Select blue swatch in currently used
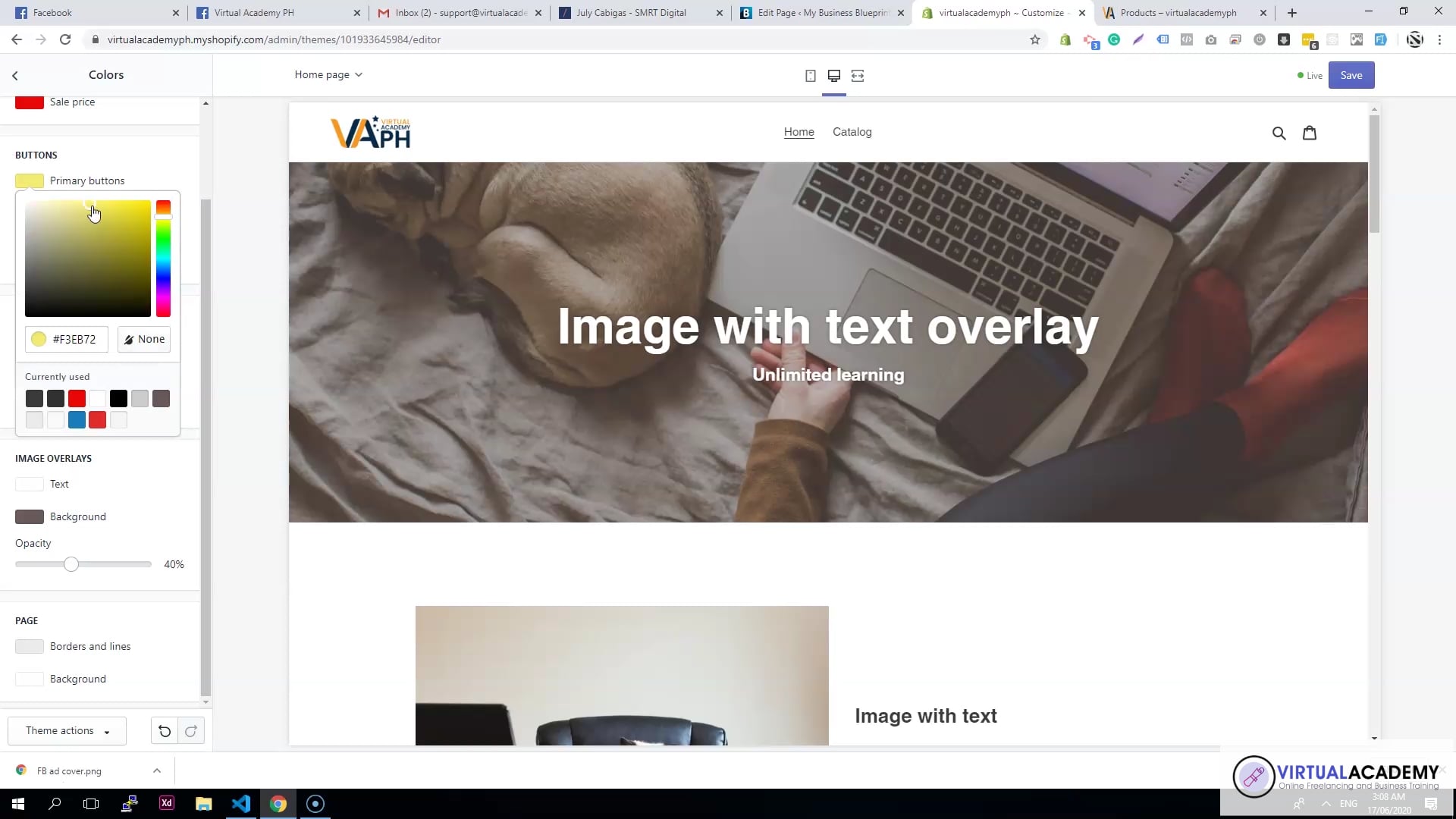 [x=77, y=419]
